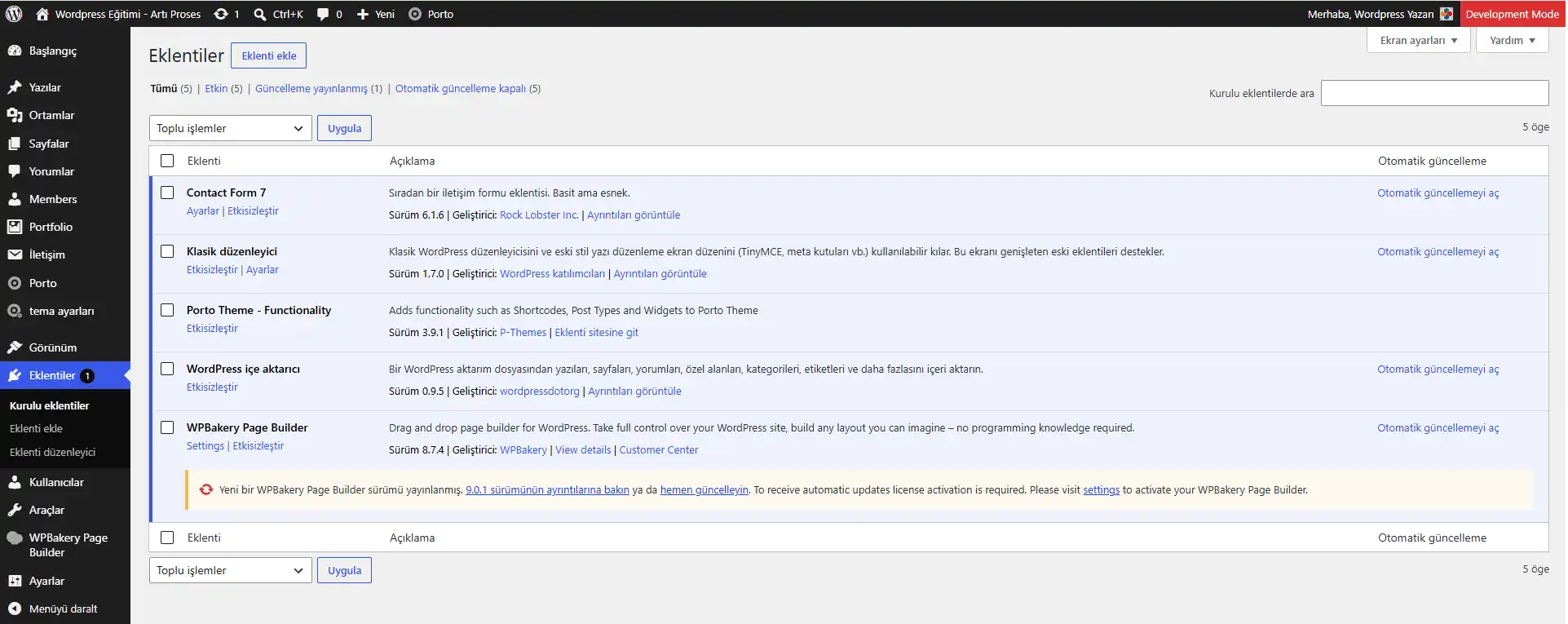Image resolution: width=1568 pixels, height=624 pixels.
Task: Select the WordPress içe aktarıcı checkbox
Action: pyautogui.click(x=167, y=369)
